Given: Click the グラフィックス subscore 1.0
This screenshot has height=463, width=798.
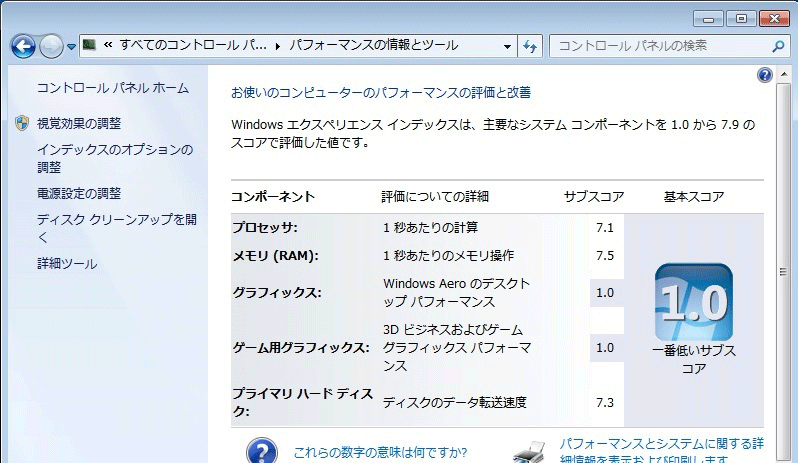Looking at the screenshot, I should tap(605, 293).
